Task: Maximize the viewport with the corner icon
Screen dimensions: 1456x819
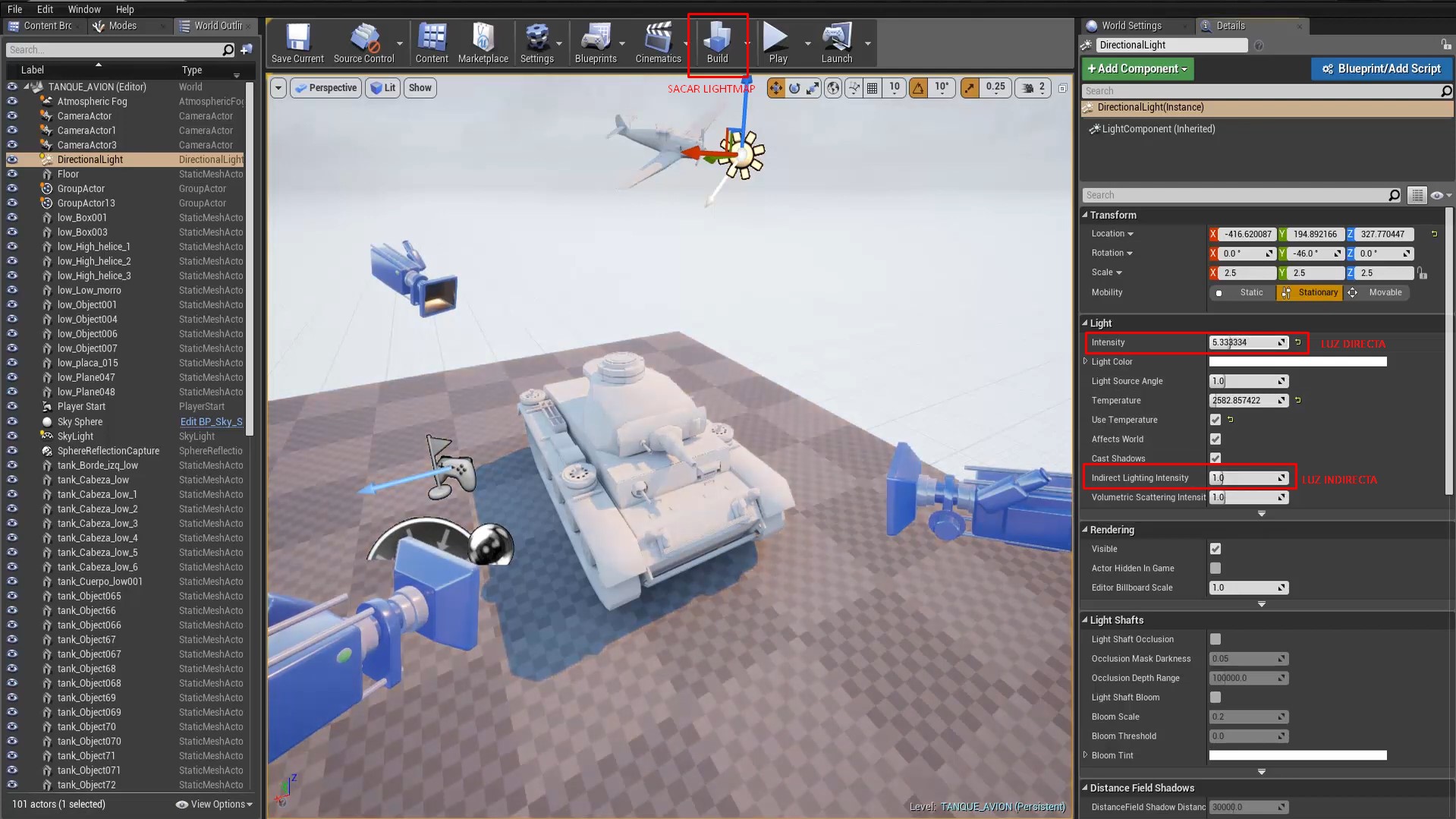Action: 1062,88
